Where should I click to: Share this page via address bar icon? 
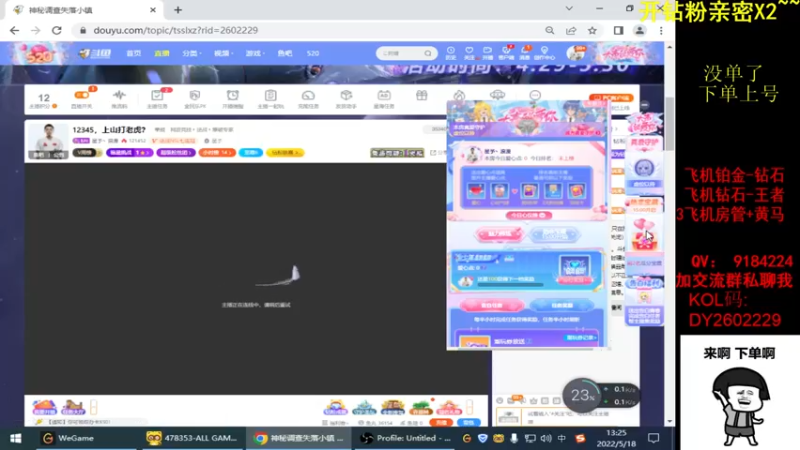coord(571,31)
